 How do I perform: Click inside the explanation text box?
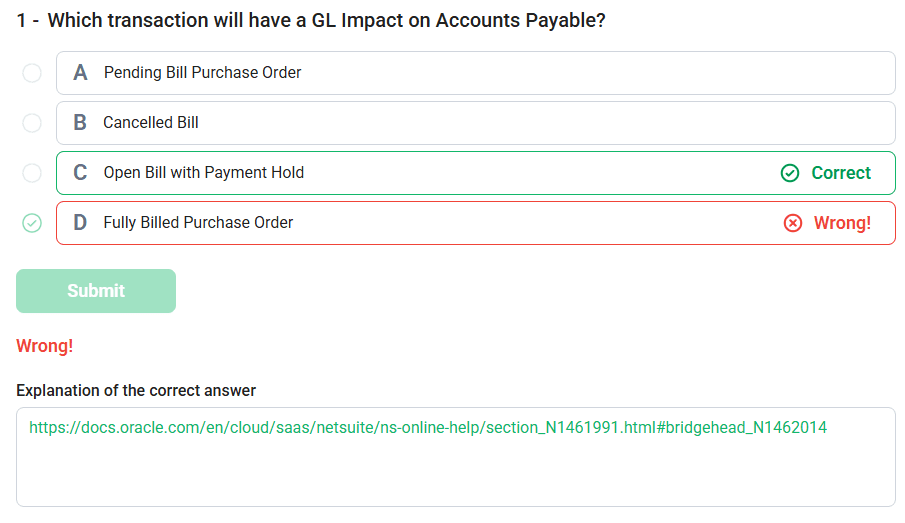455,457
